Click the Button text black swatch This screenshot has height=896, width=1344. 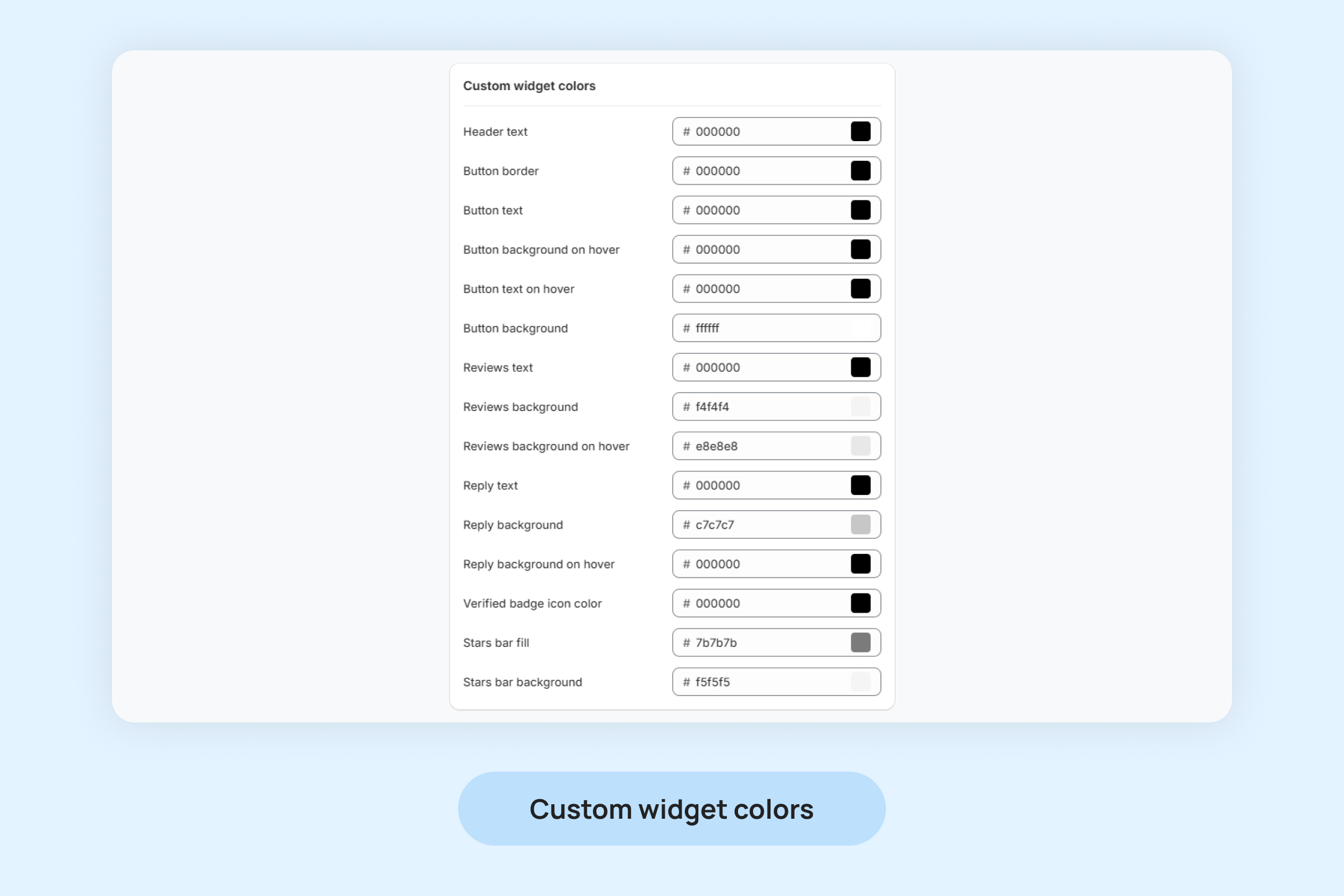point(860,211)
